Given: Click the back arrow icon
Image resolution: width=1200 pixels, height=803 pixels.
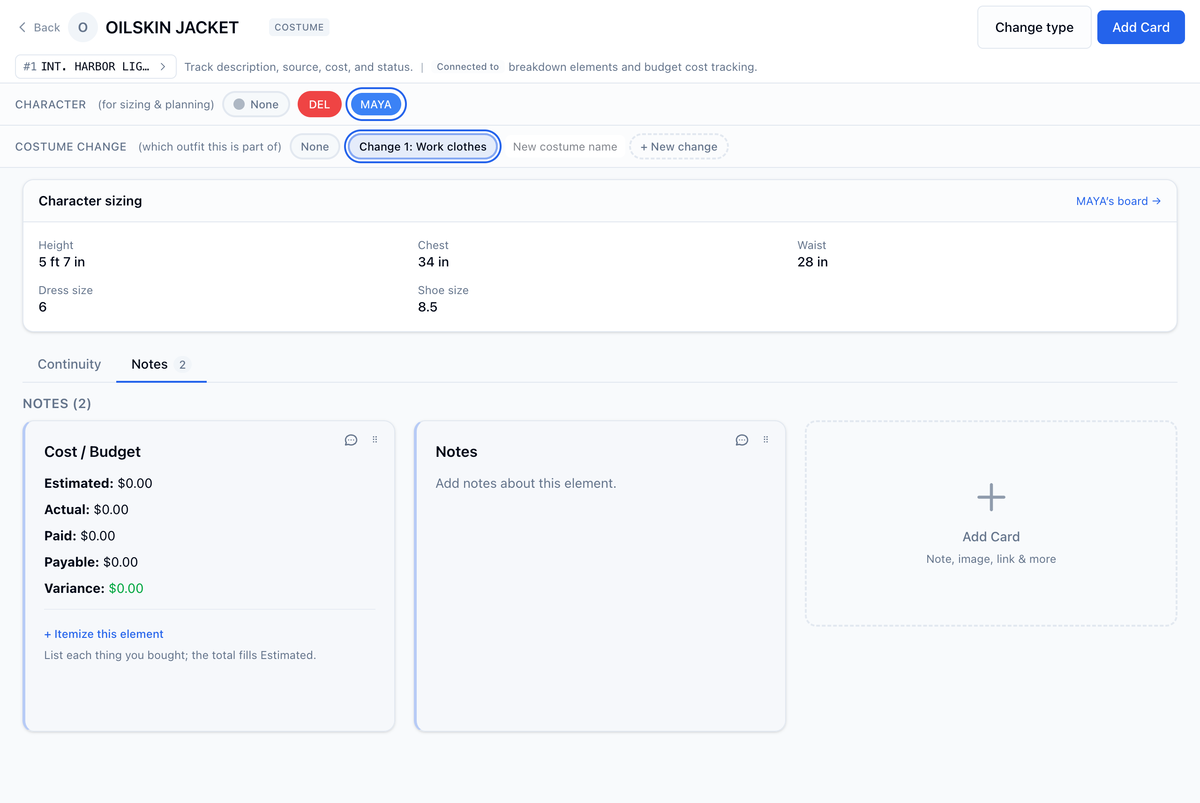Looking at the screenshot, I should click(22, 27).
